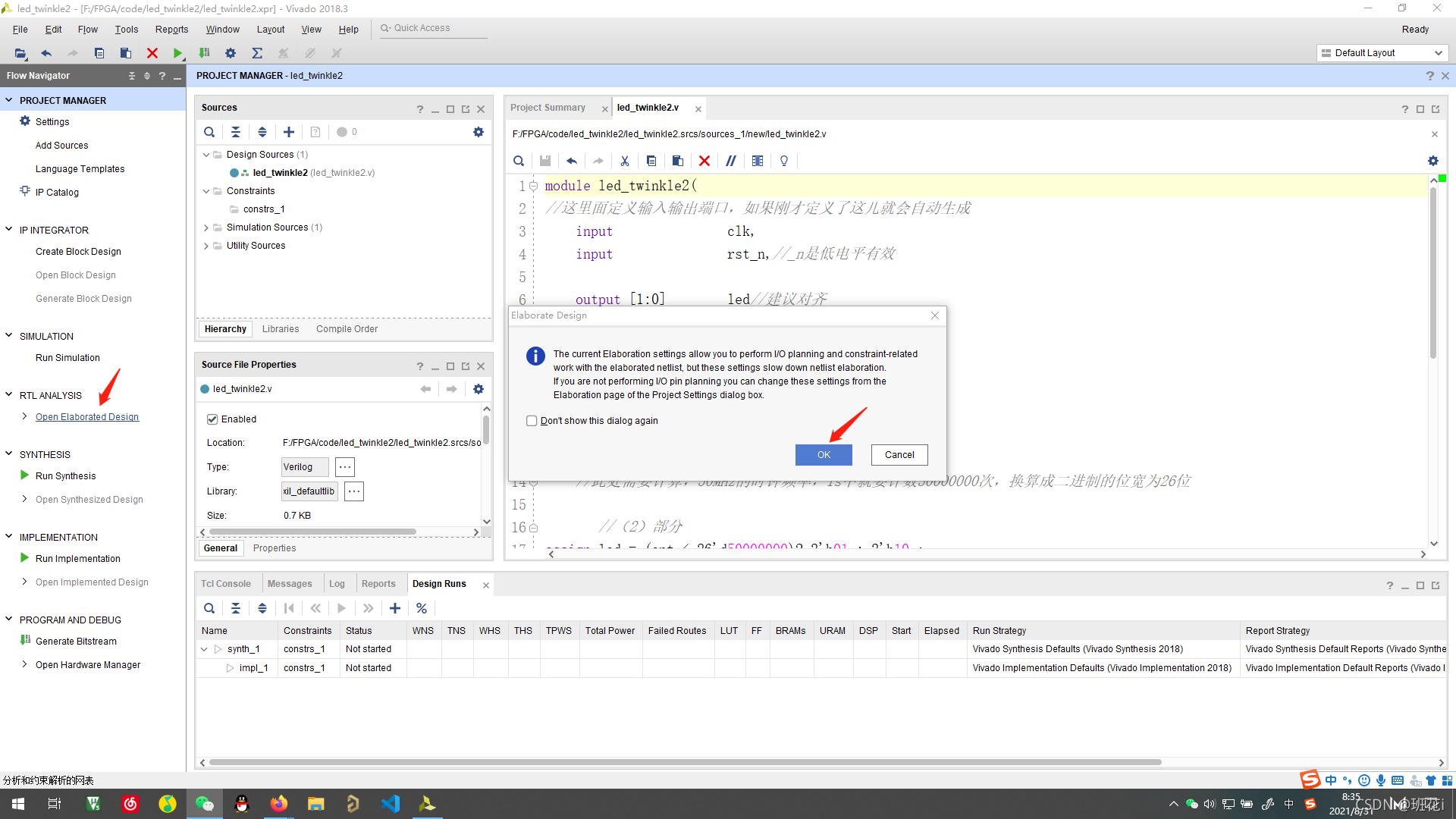Click the percent icon in Design Runs toolbar

(422, 608)
